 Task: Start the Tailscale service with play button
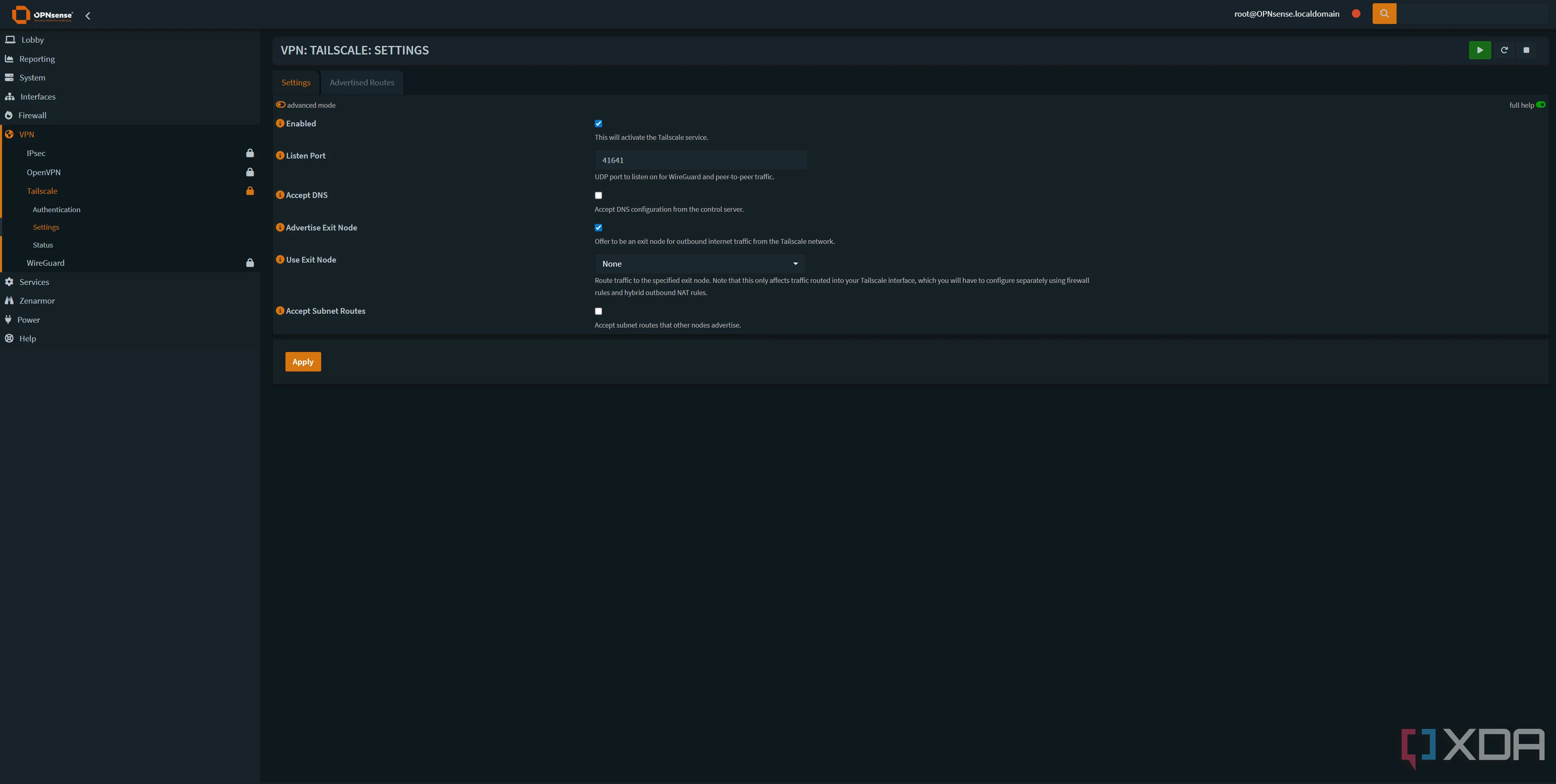coord(1479,50)
